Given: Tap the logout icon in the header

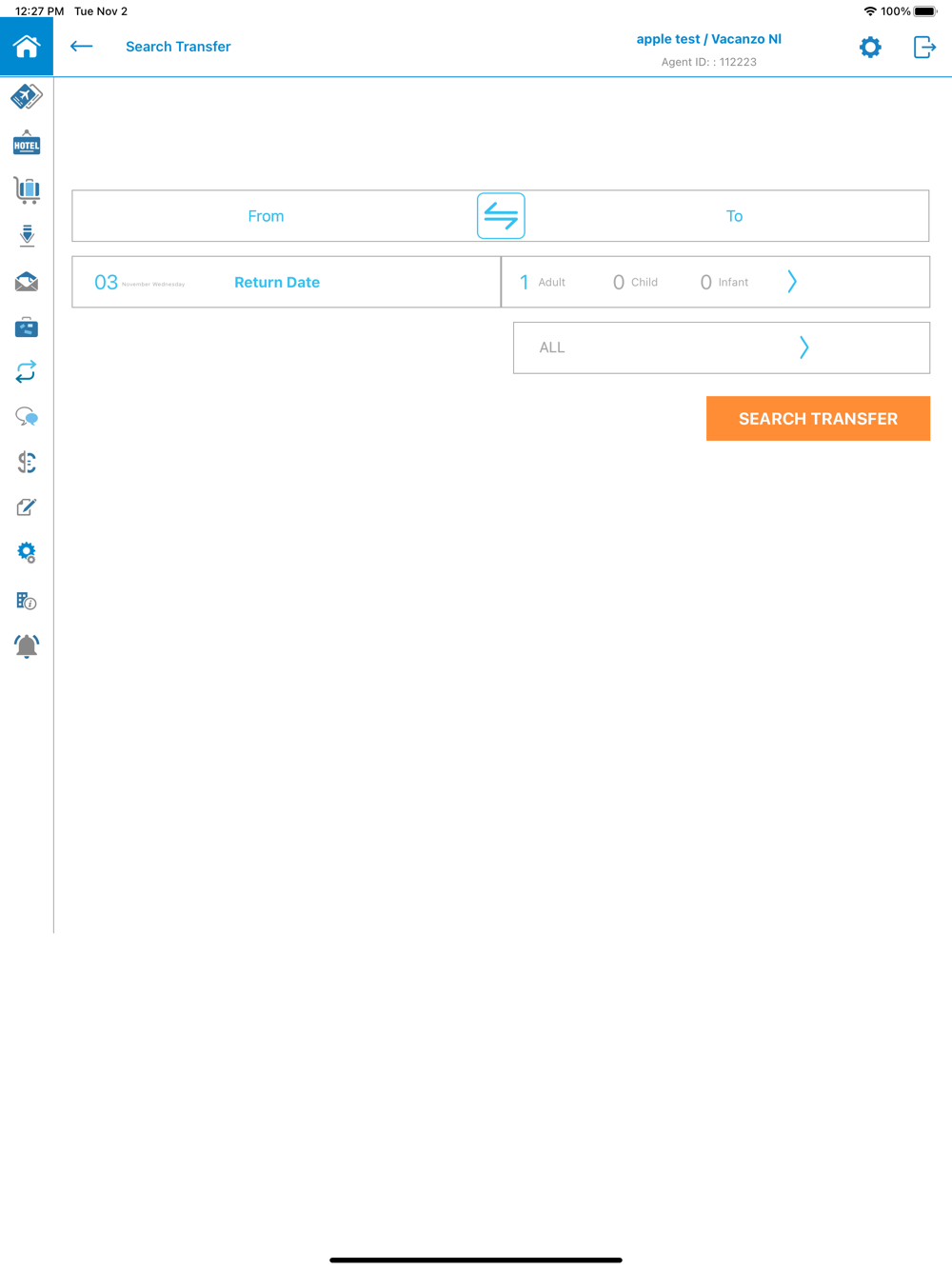Looking at the screenshot, I should 924,47.
